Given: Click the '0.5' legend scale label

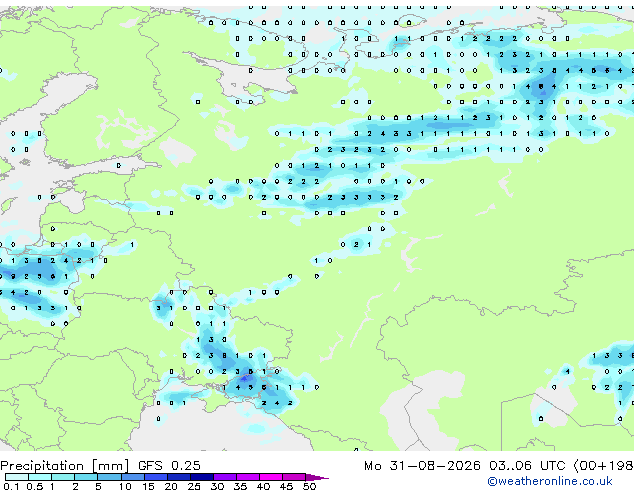Looking at the screenshot, I should (x=34, y=486).
